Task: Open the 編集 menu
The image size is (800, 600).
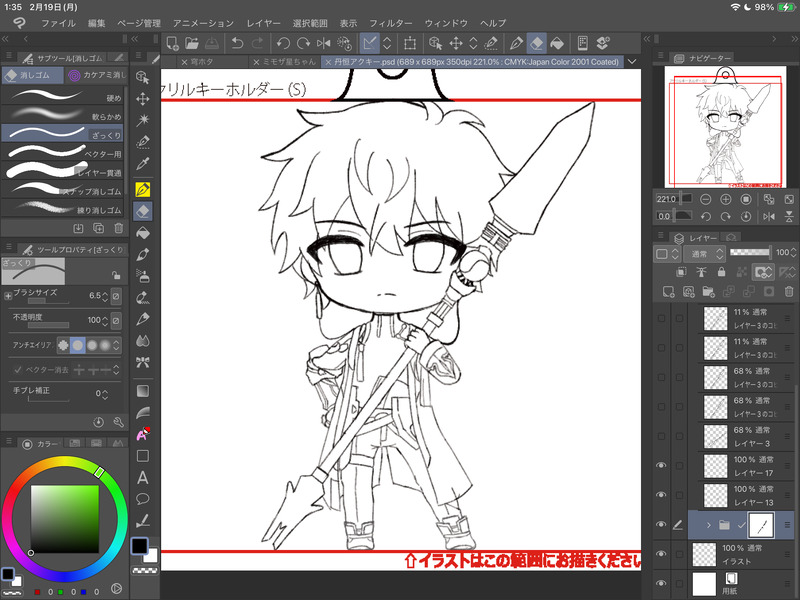Action: 96,23
